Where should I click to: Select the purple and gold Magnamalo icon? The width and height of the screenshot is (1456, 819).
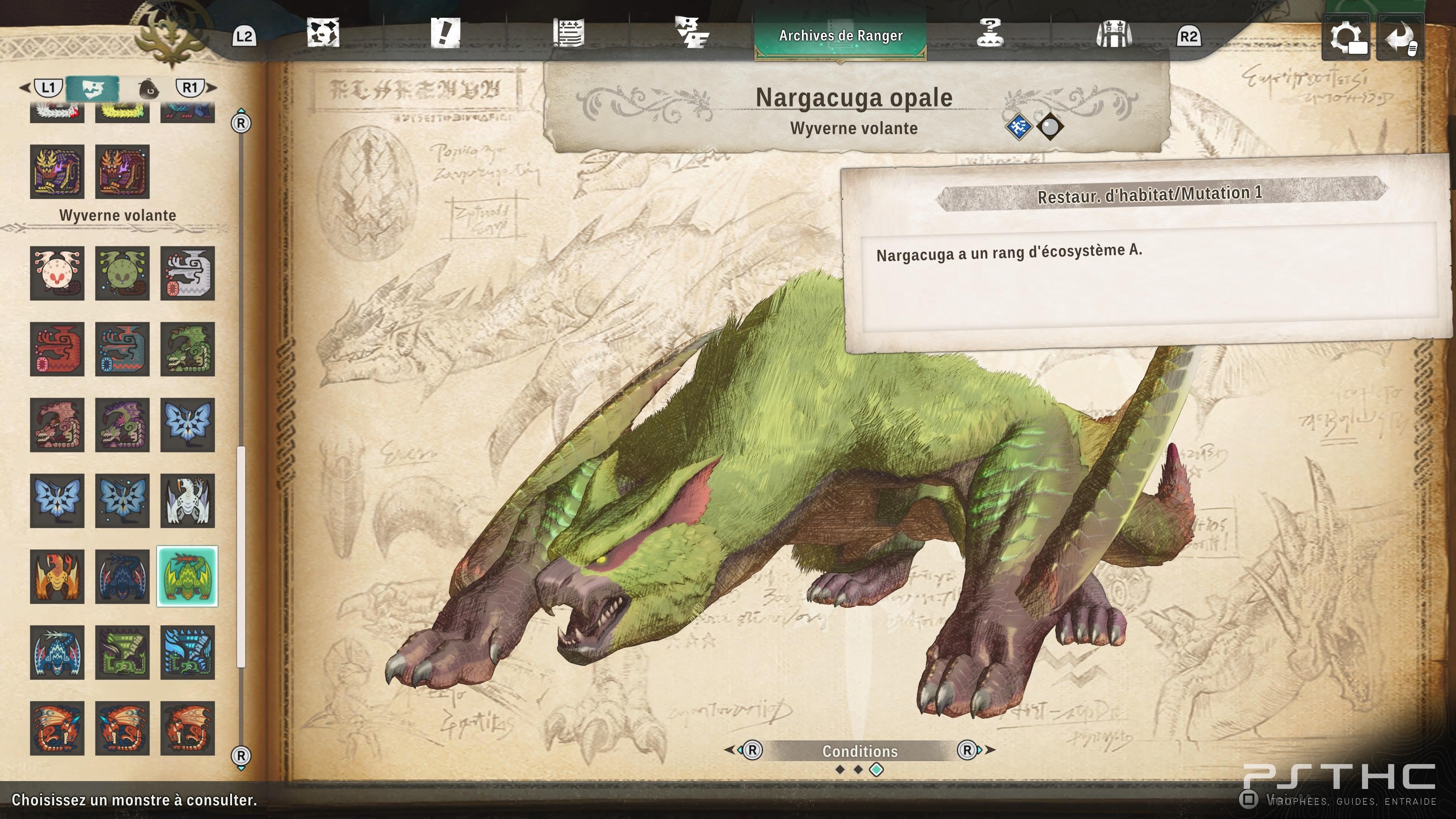(x=57, y=171)
